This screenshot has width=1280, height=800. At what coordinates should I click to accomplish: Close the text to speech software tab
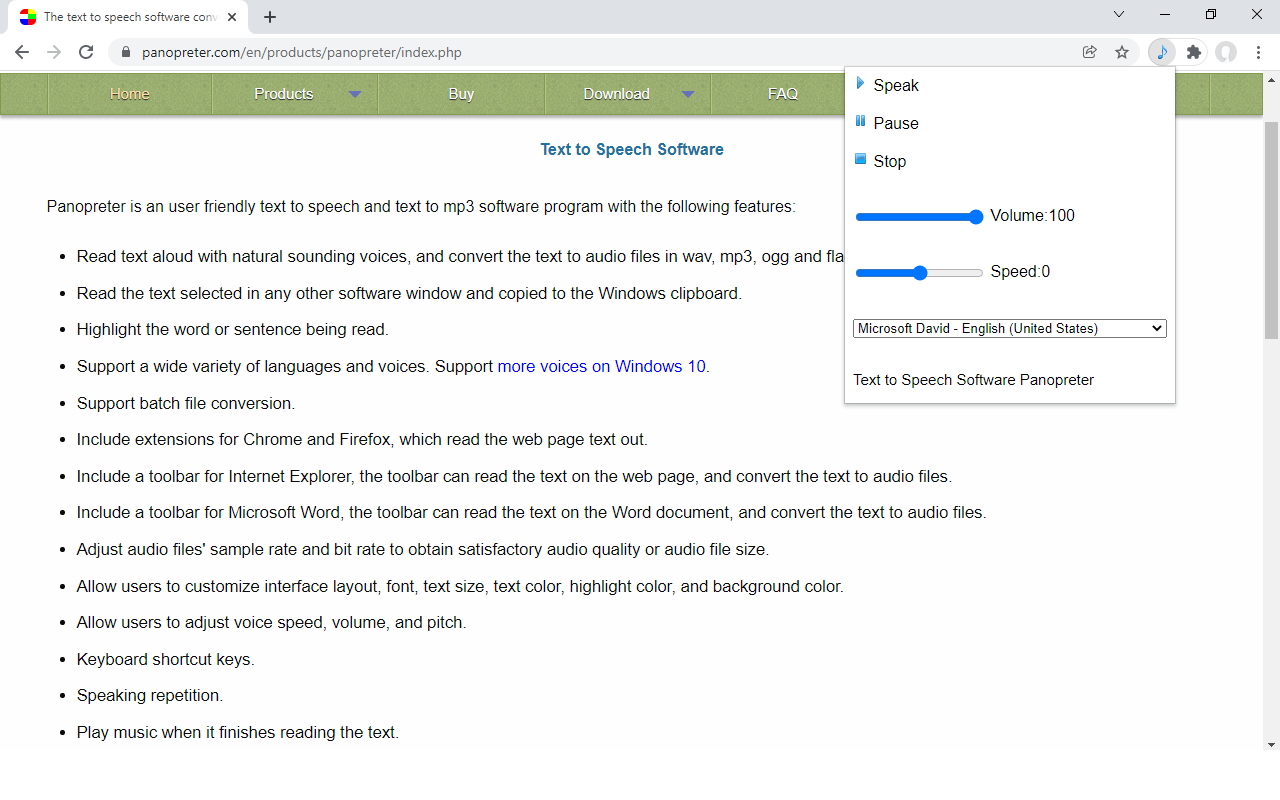coord(232,17)
